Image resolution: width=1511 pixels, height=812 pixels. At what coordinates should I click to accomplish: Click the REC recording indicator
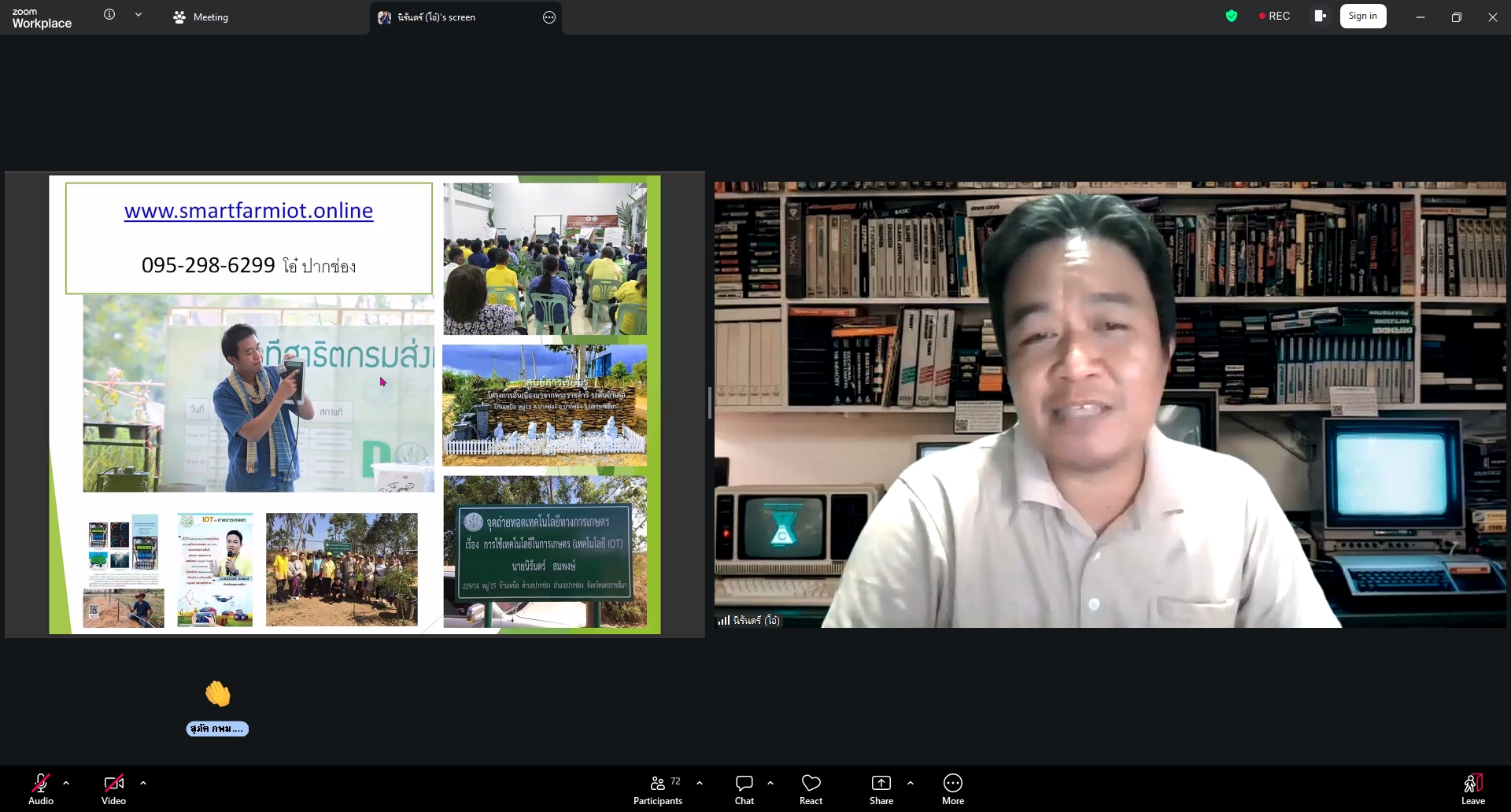pyautogui.click(x=1274, y=16)
